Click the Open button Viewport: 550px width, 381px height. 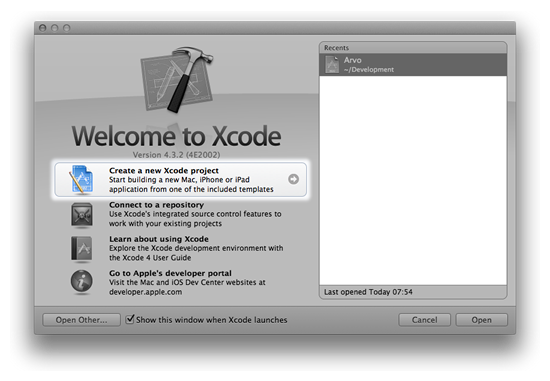[481, 320]
